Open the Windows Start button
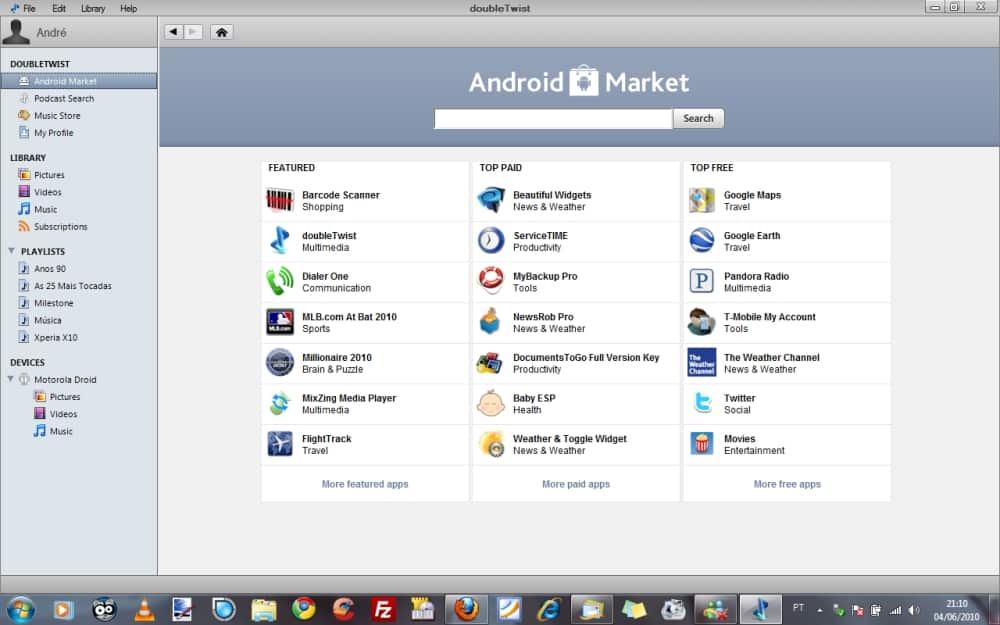 (21, 609)
